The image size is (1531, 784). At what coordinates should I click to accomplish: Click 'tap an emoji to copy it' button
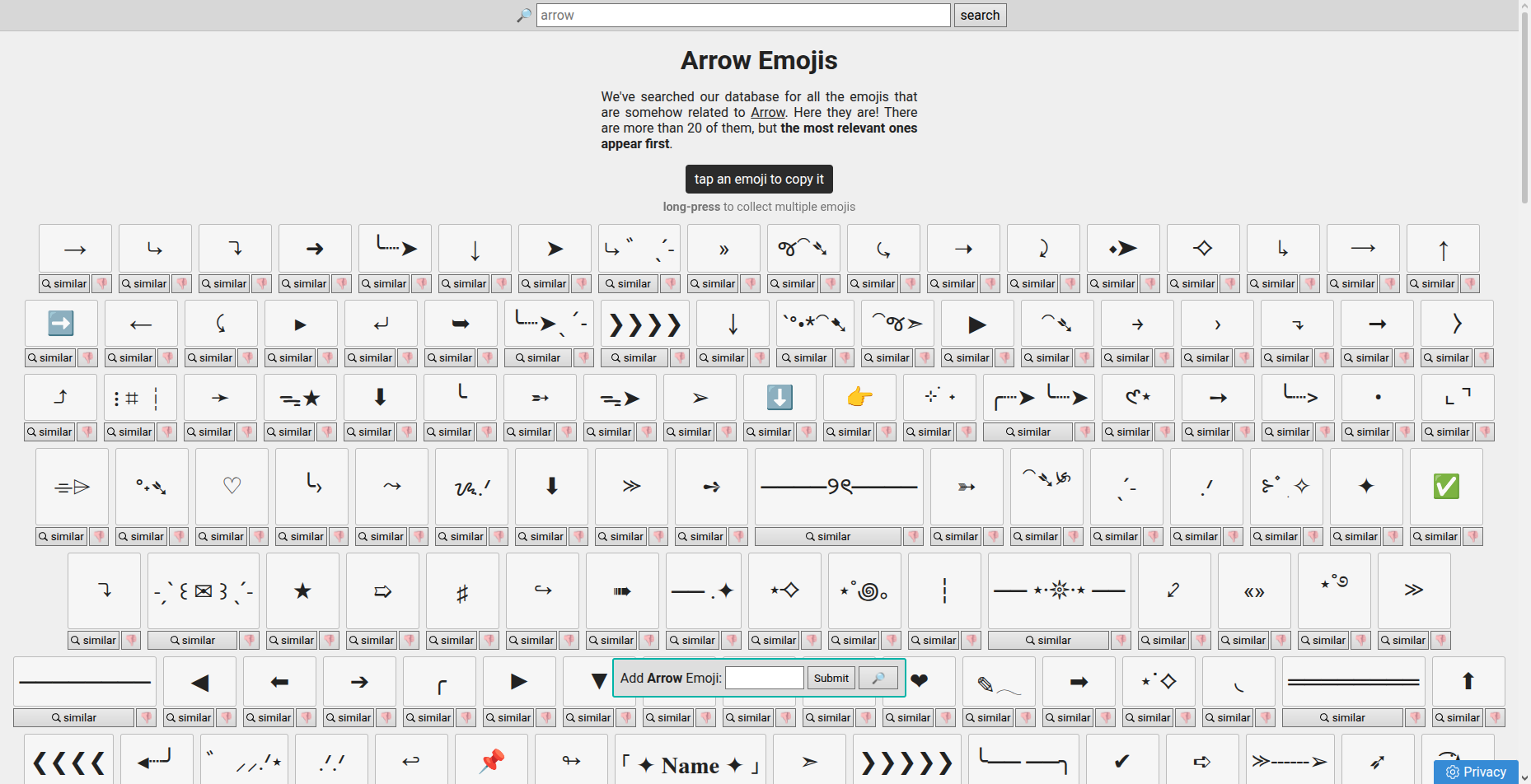tap(759, 179)
